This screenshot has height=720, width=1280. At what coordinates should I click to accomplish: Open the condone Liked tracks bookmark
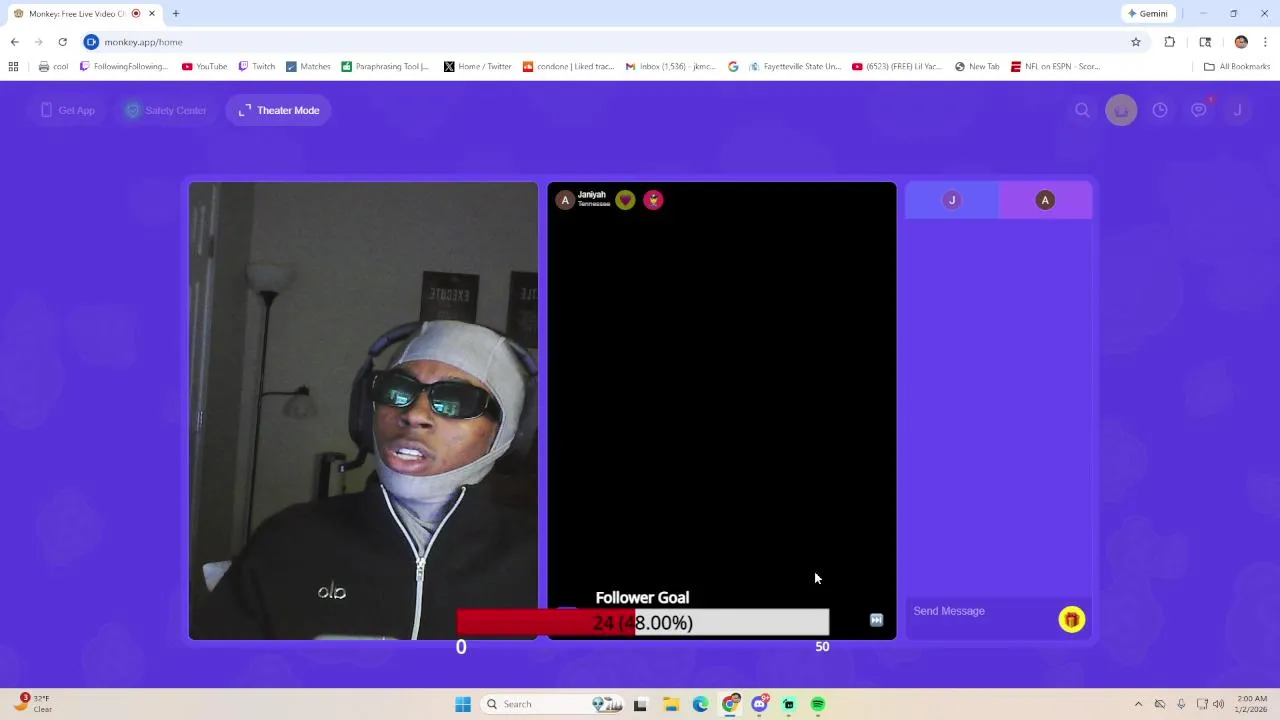[568, 67]
